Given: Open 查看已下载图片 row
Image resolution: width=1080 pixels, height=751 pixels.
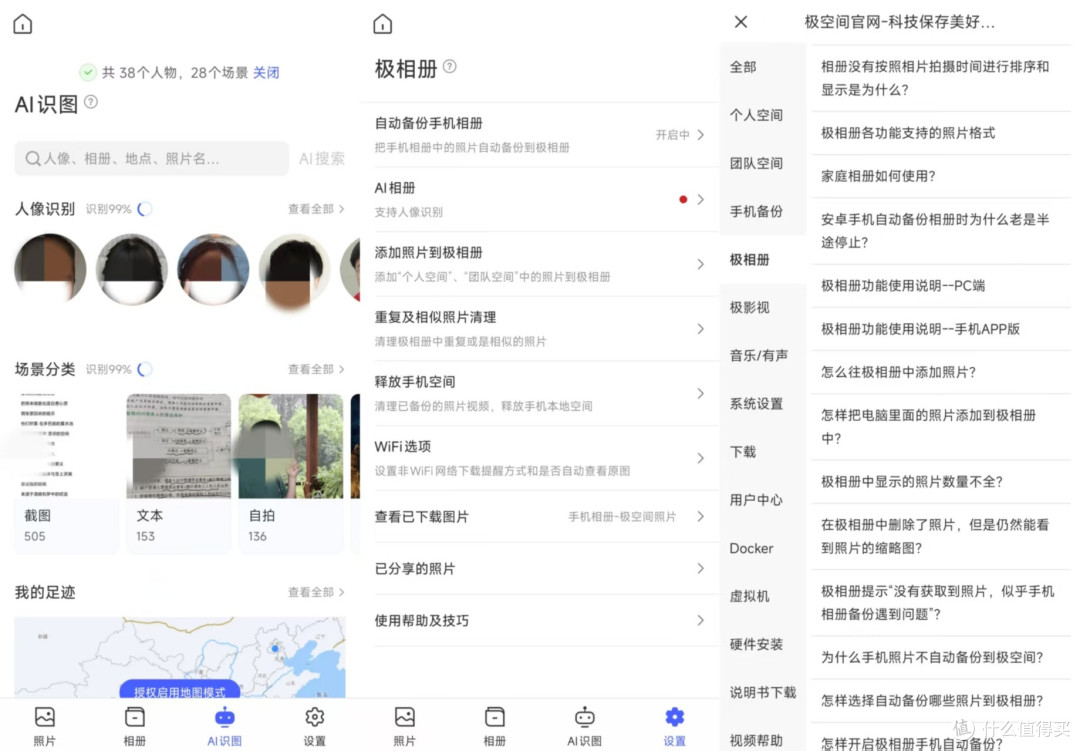Looking at the screenshot, I should click(541, 517).
